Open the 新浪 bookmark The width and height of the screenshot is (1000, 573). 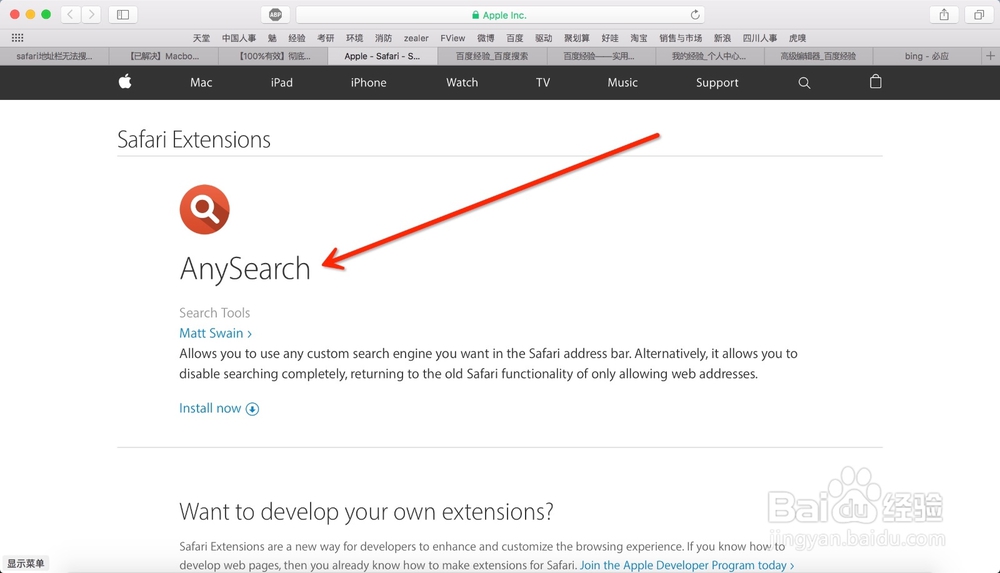723,38
